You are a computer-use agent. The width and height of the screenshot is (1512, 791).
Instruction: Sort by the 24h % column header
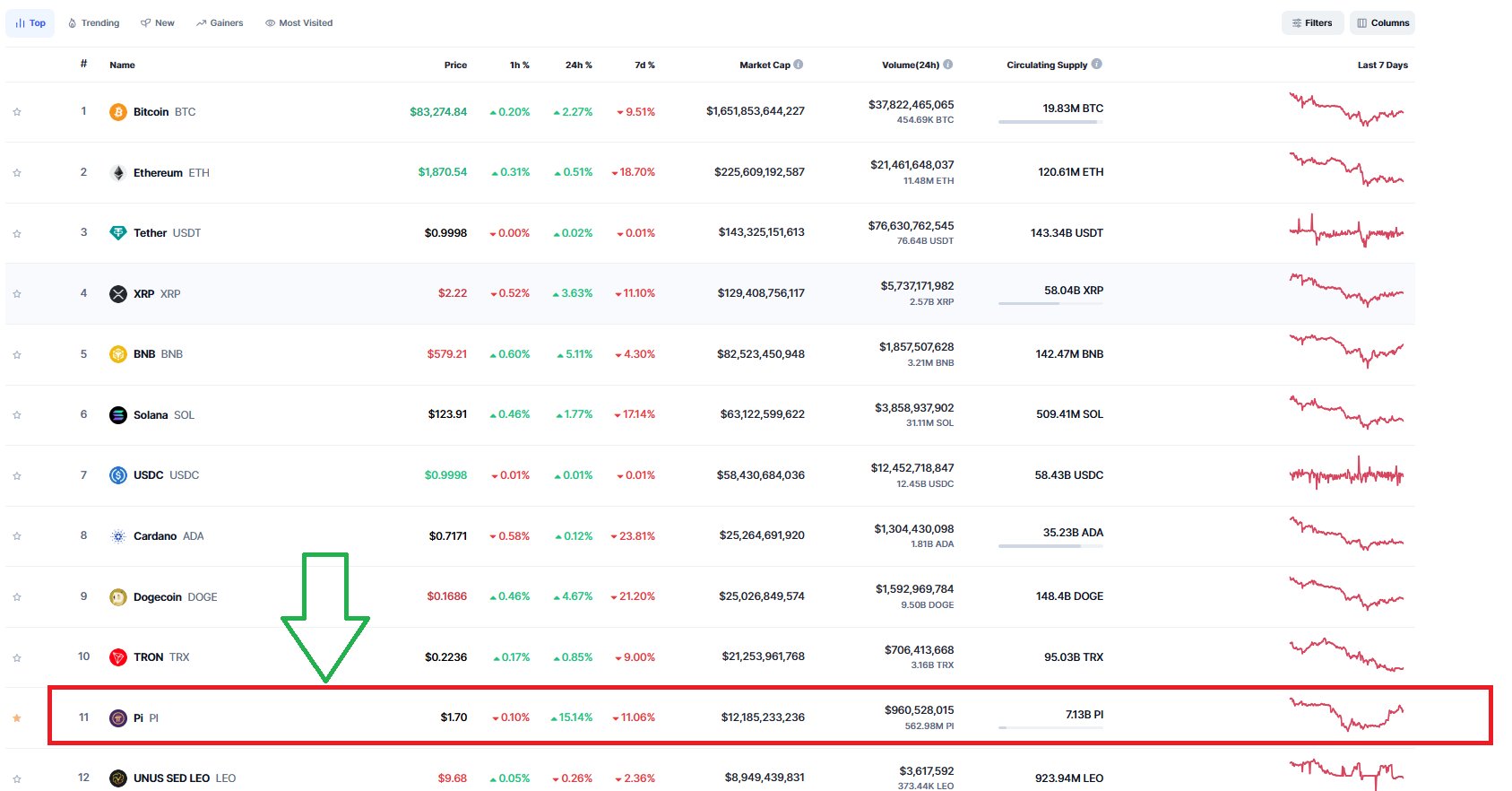[578, 65]
